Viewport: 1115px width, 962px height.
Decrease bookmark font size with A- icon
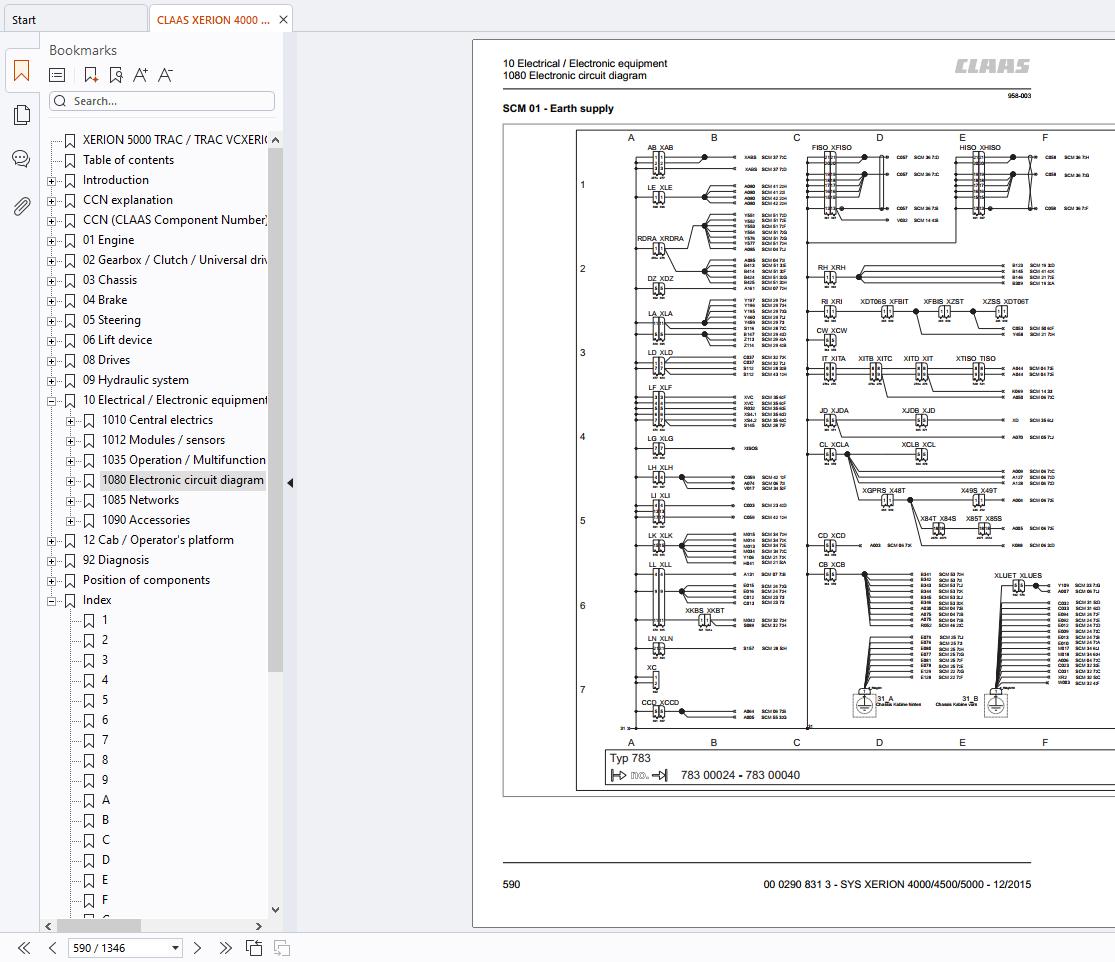coord(166,75)
